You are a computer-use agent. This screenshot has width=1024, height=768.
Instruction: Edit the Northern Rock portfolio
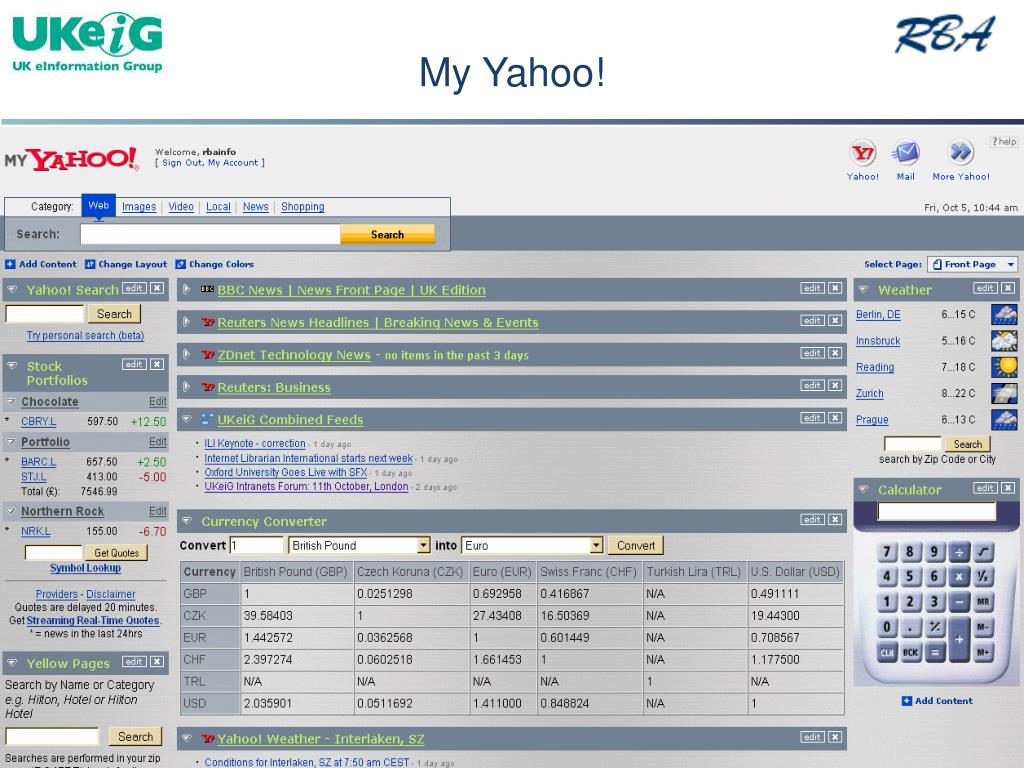157,511
